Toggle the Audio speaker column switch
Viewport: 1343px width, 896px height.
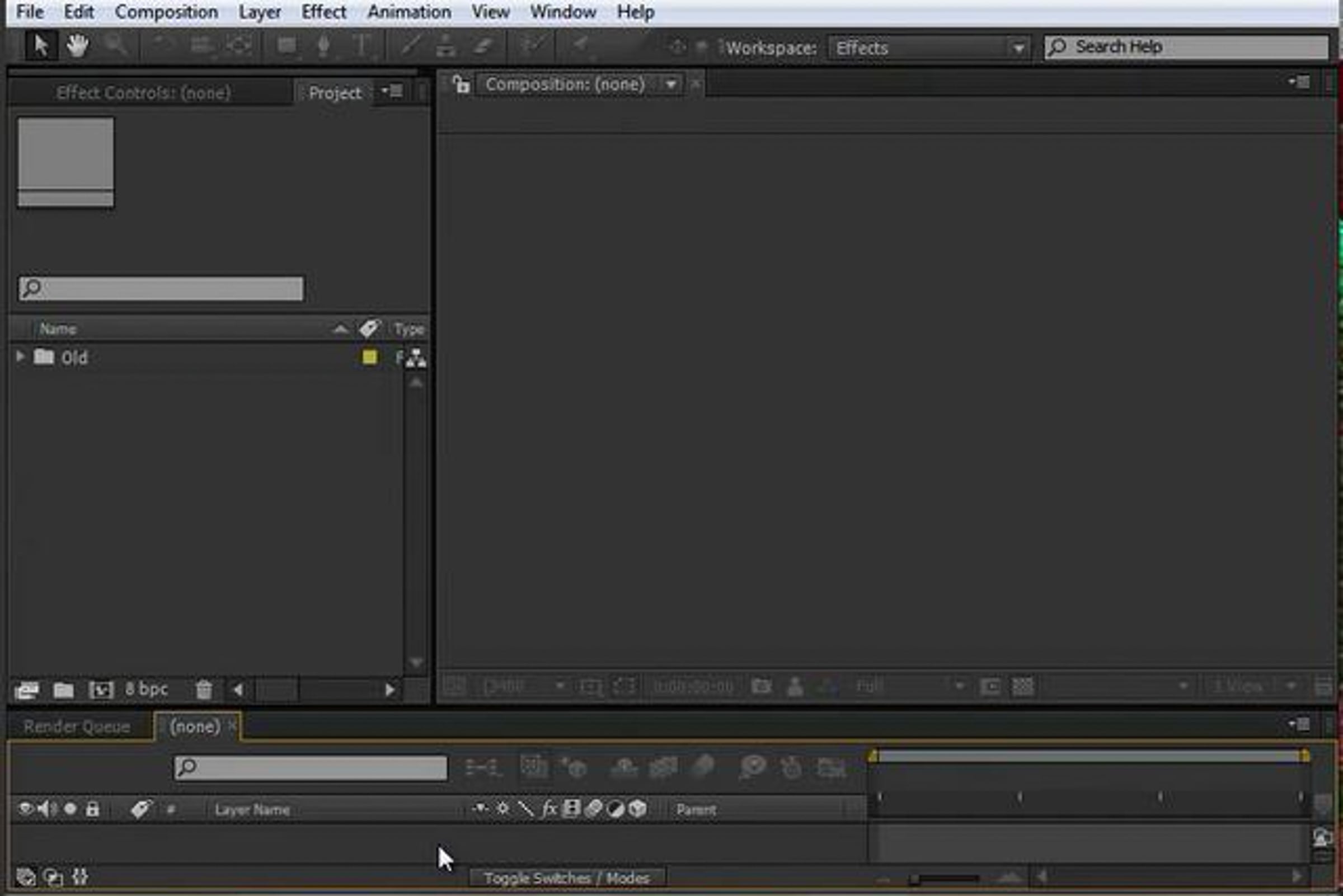pos(48,809)
